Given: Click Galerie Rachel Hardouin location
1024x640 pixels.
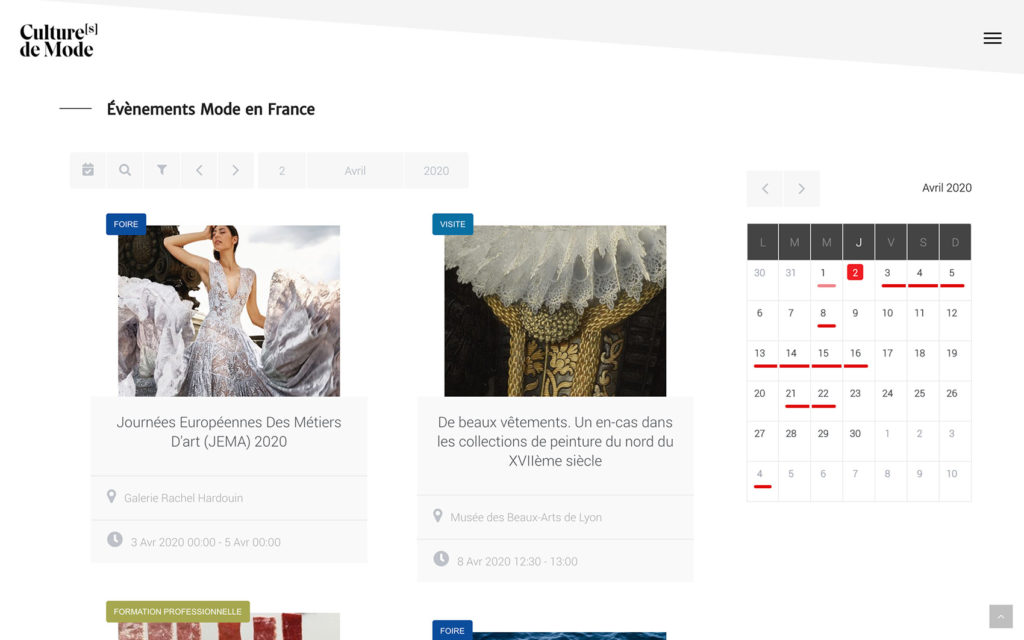Looking at the screenshot, I should tap(184, 498).
